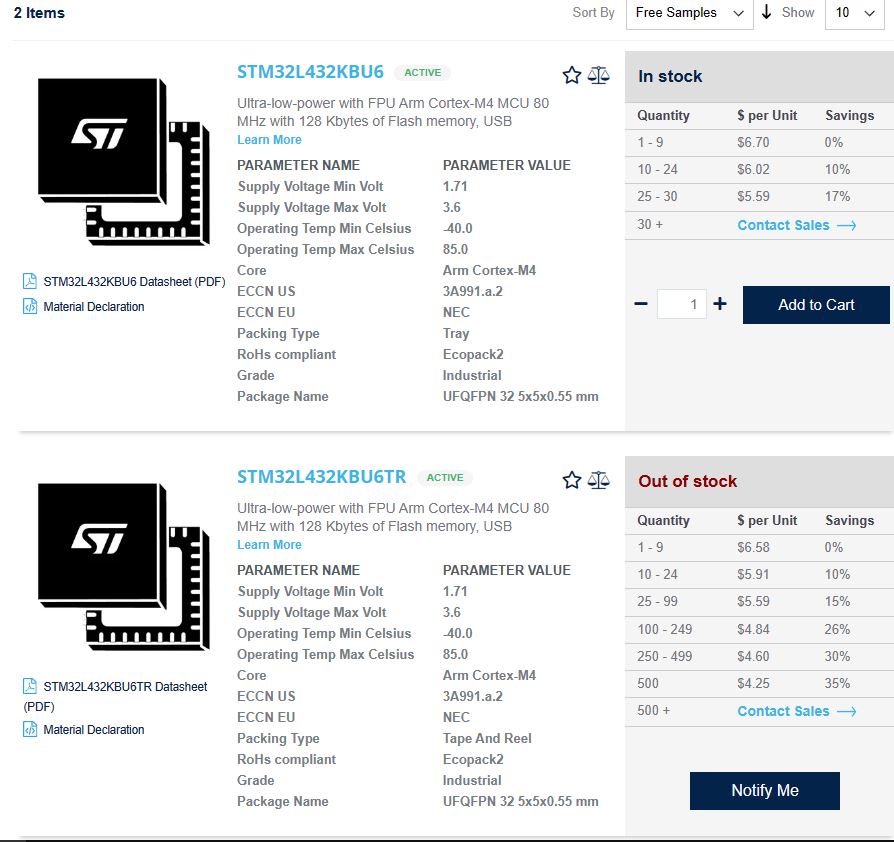Click the 35% savings value
This screenshot has width=894, height=842.
(x=837, y=683)
